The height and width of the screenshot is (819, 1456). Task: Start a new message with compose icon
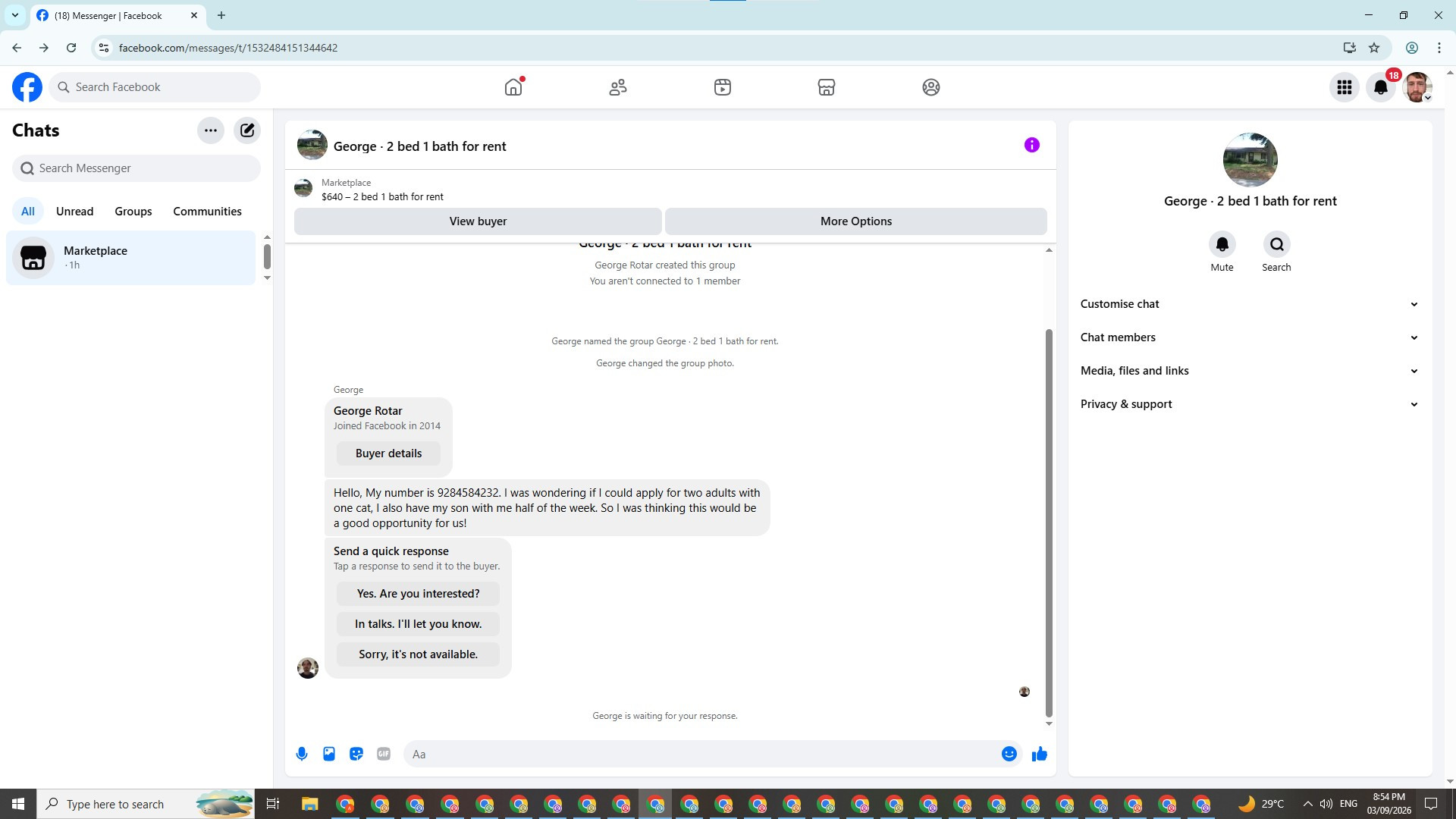[x=247, y=130]
